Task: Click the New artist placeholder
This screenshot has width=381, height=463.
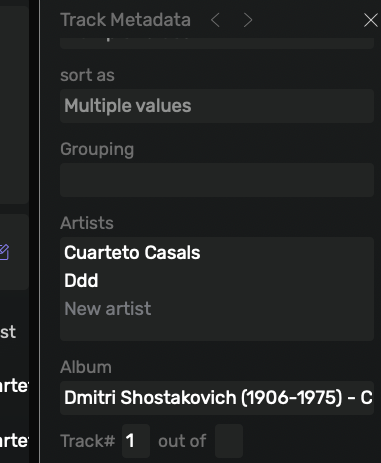Action: (108, 308)
